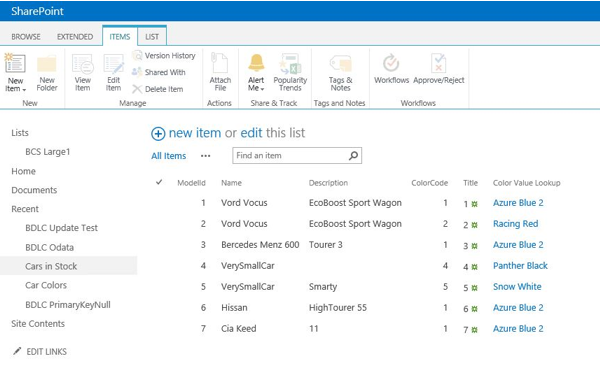Click the Edit Item ribbon icon
This screenshot has width=600, height=367.
114,64
